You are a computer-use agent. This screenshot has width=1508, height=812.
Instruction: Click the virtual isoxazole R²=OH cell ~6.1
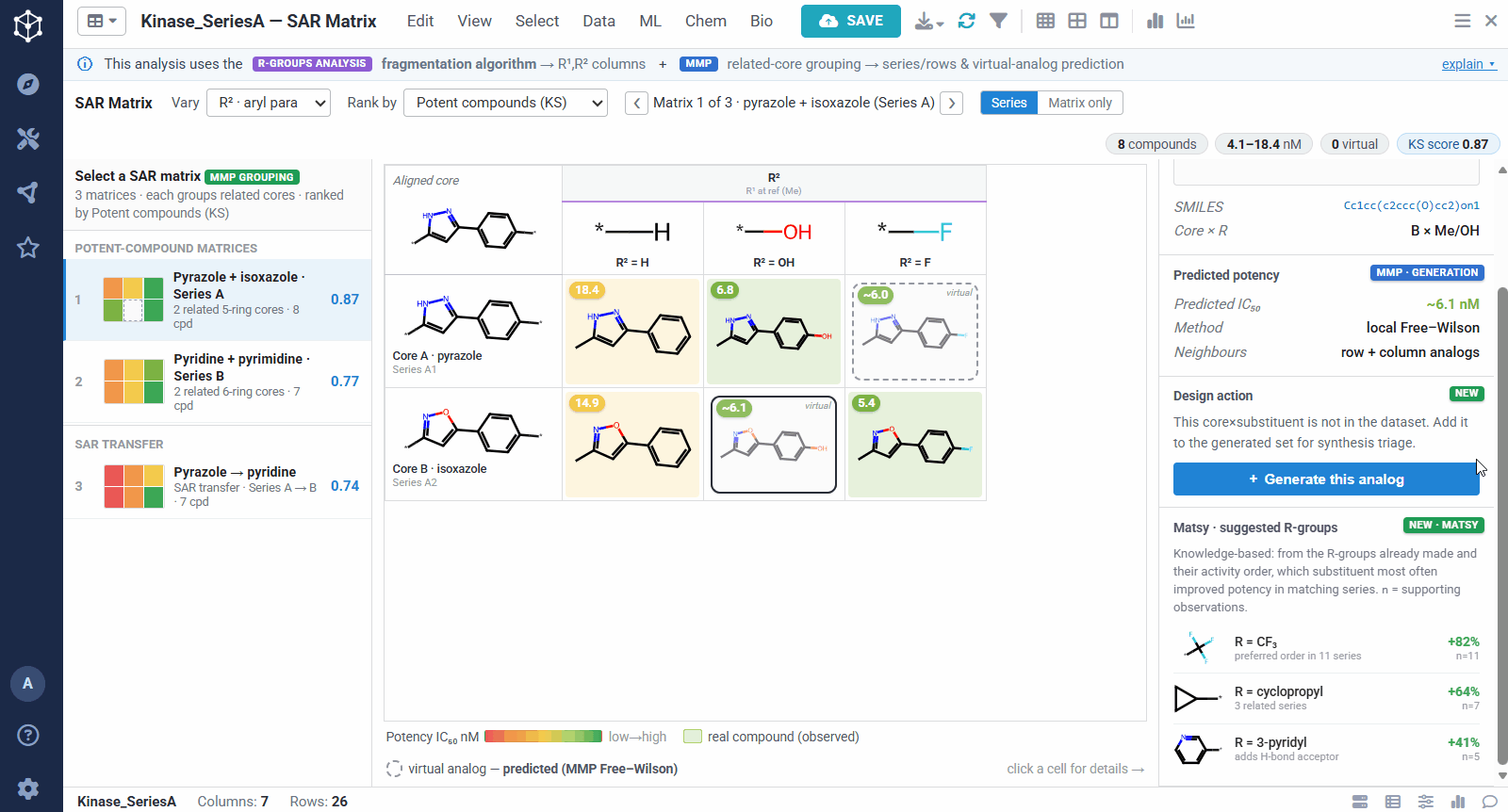tap(774, 445)
